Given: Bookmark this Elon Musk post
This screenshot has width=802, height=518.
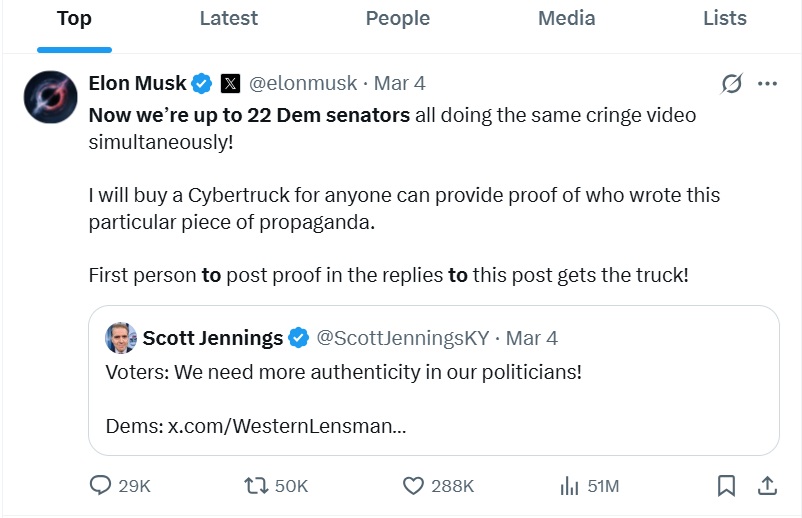Looking at the screenshot, I should click(727, 486).
